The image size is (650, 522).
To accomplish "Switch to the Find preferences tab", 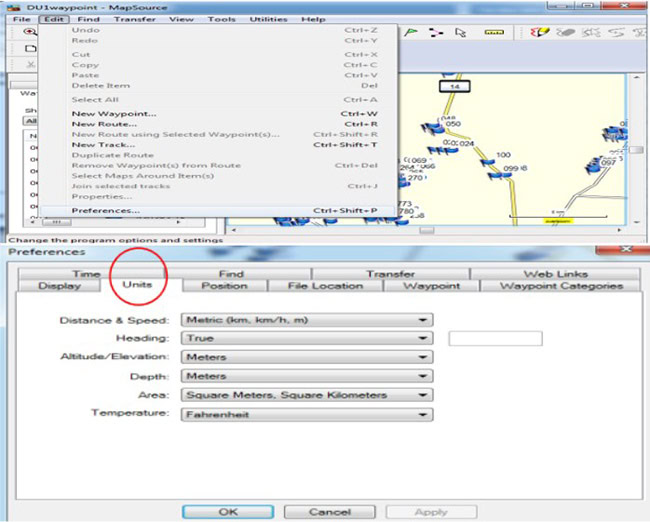I will pos(231,274).
